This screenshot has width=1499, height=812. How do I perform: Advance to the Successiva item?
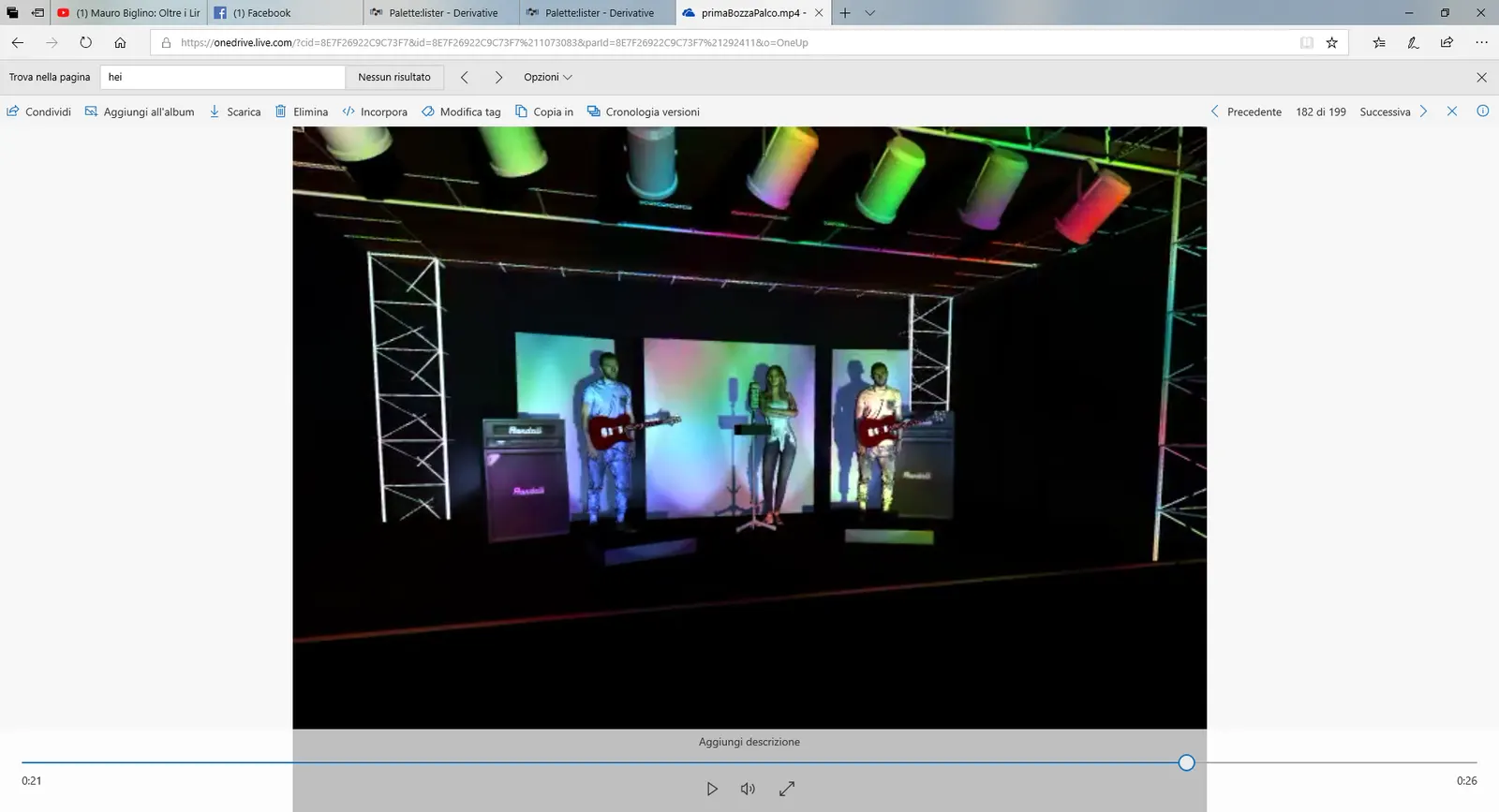pos(1394,111)
